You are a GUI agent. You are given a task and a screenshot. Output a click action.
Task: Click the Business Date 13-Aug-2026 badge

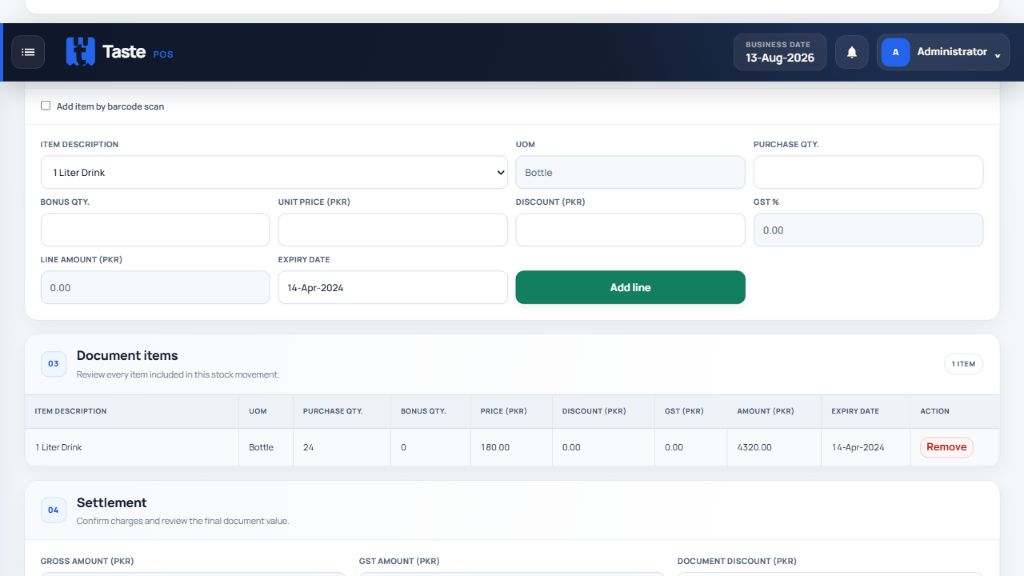pos(780,52)
